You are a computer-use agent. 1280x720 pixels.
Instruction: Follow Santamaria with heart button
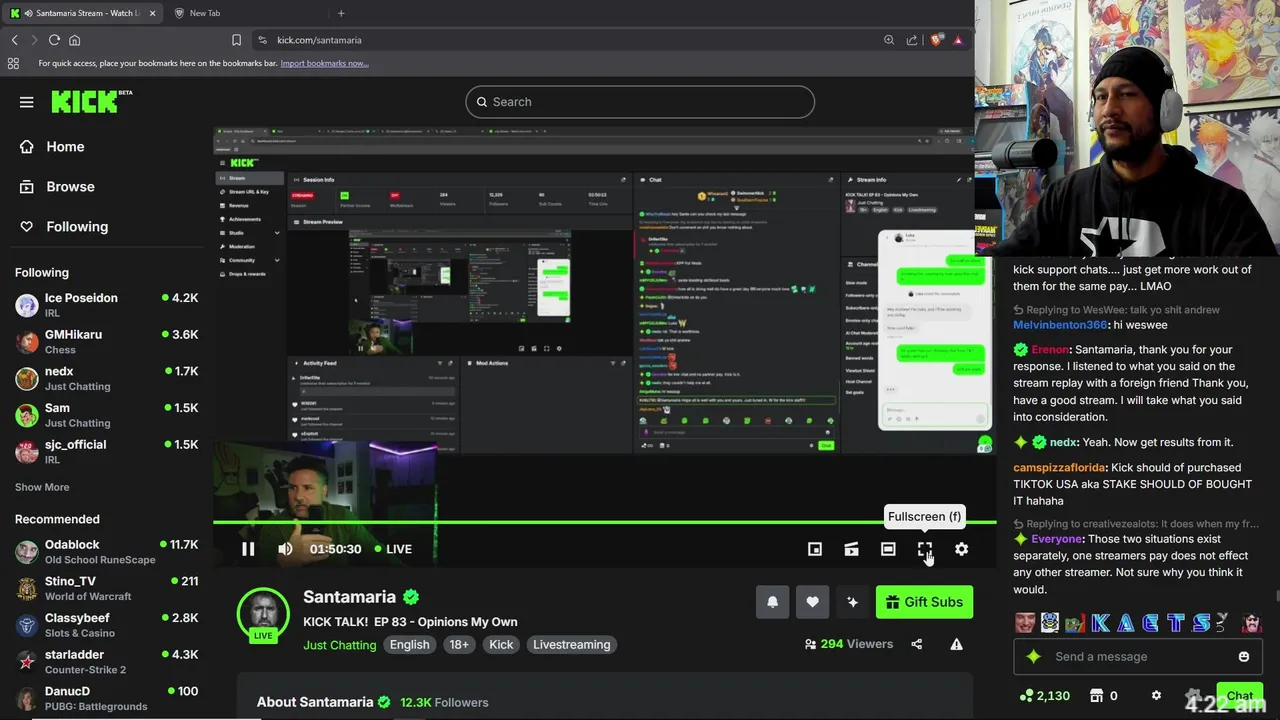(812, 602)
